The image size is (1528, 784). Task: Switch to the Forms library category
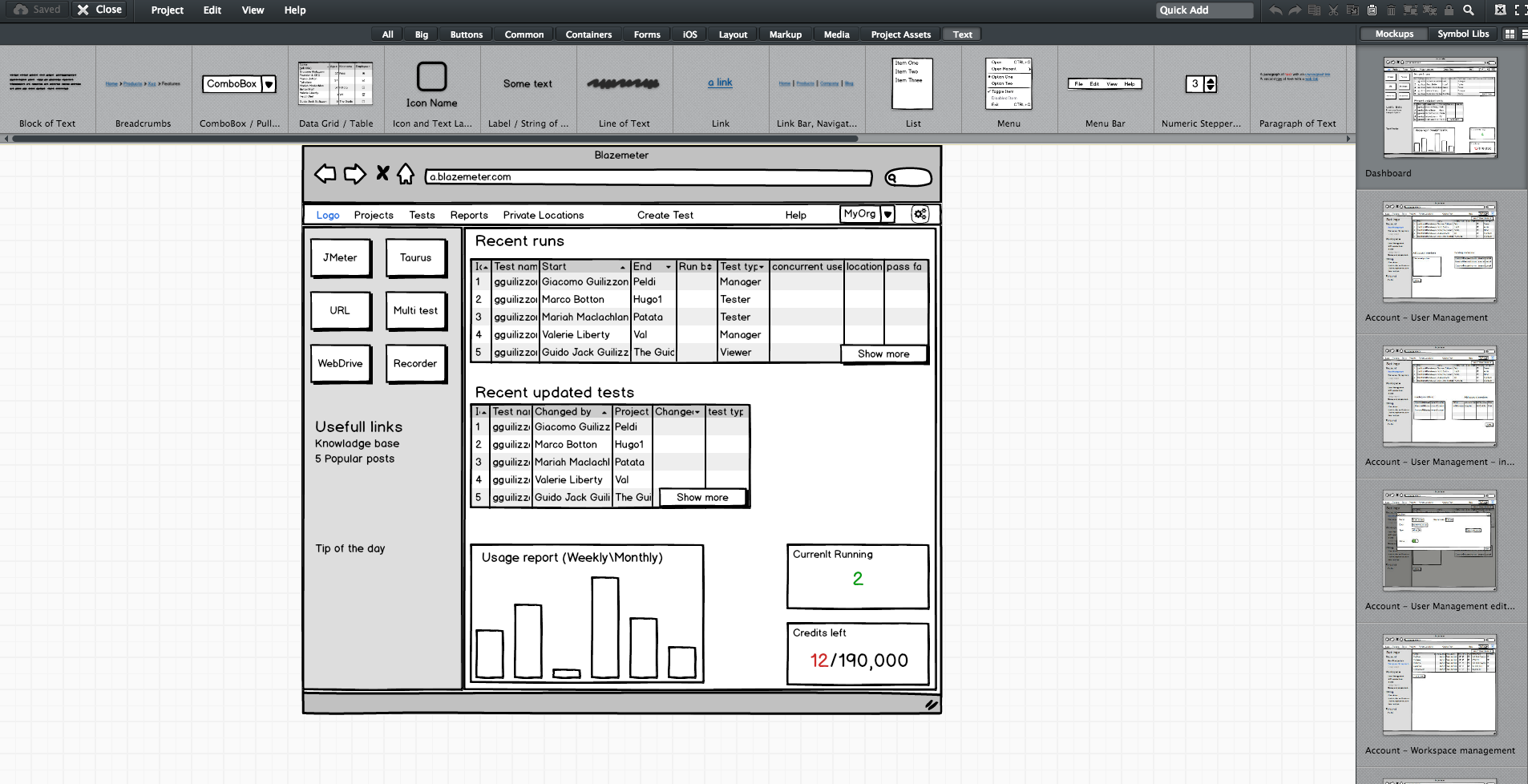(647, 34)
